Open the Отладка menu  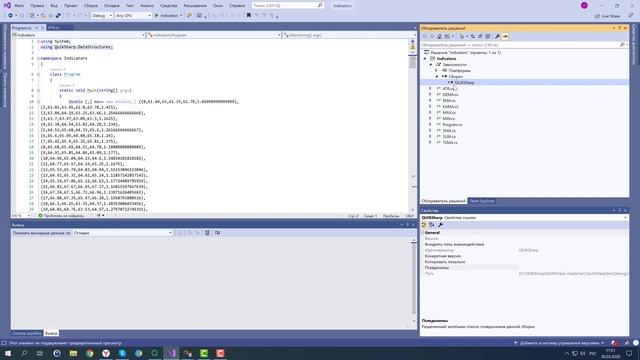[x=111, y=6]
